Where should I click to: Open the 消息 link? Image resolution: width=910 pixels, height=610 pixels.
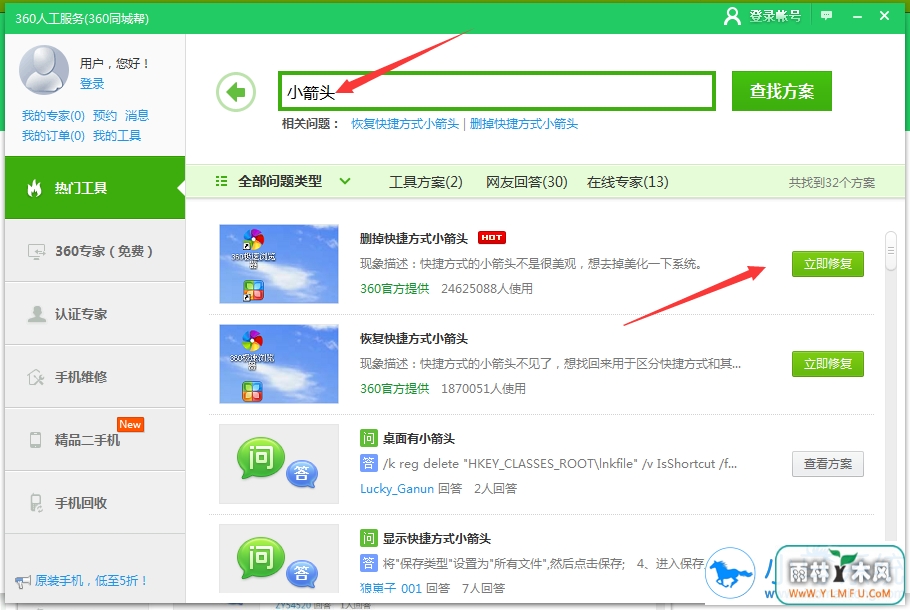pos(137,115)
